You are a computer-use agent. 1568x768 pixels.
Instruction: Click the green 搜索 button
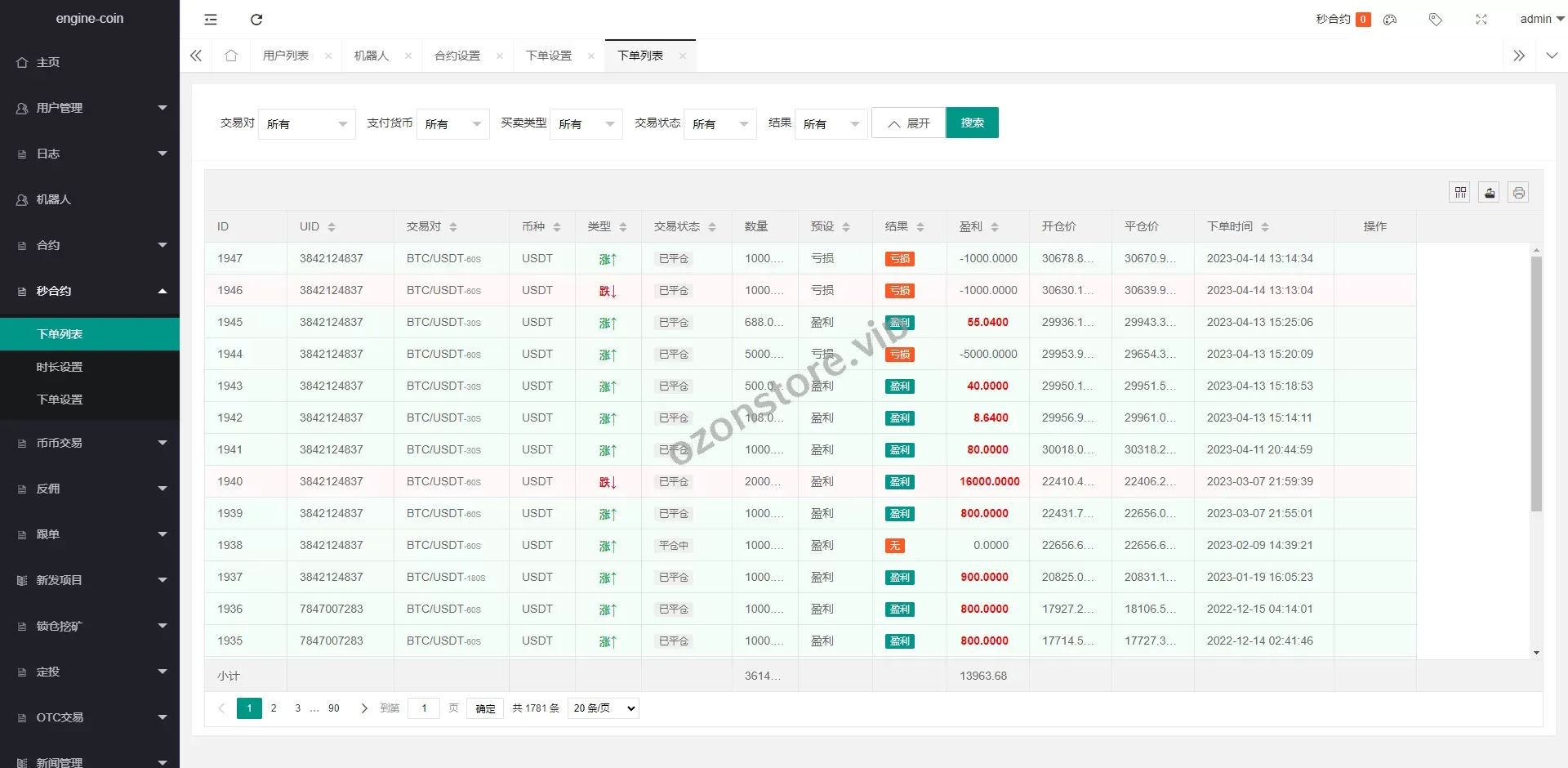[972, 123]
